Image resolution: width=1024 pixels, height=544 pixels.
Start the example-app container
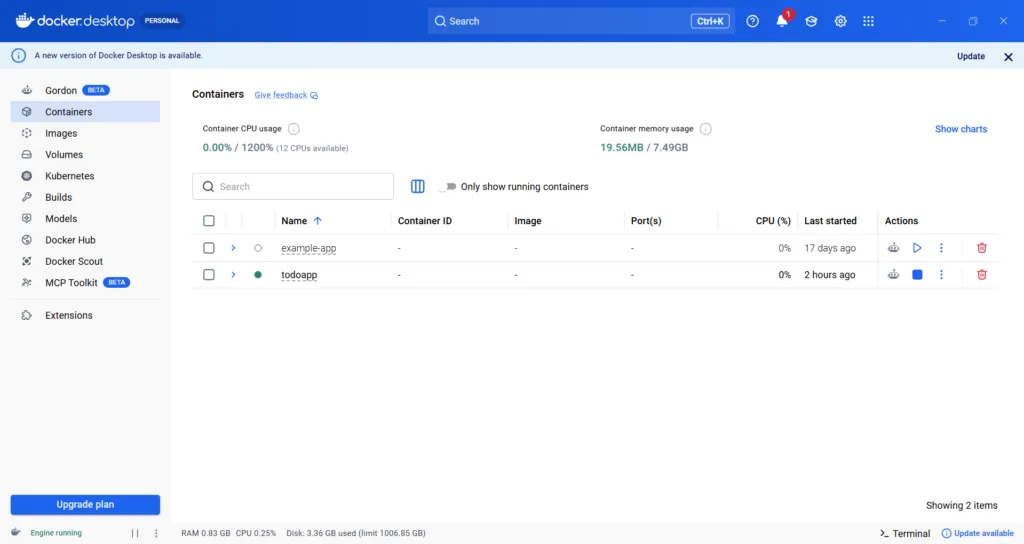click(917, 248)
